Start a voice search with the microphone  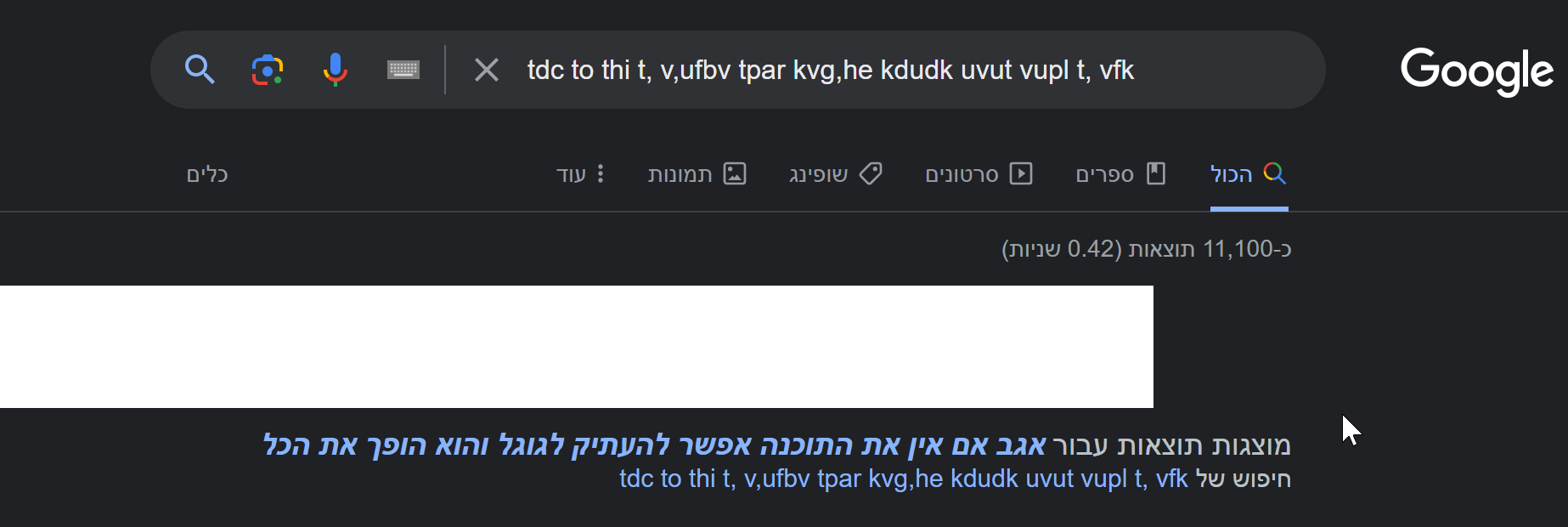pos(334,70)
